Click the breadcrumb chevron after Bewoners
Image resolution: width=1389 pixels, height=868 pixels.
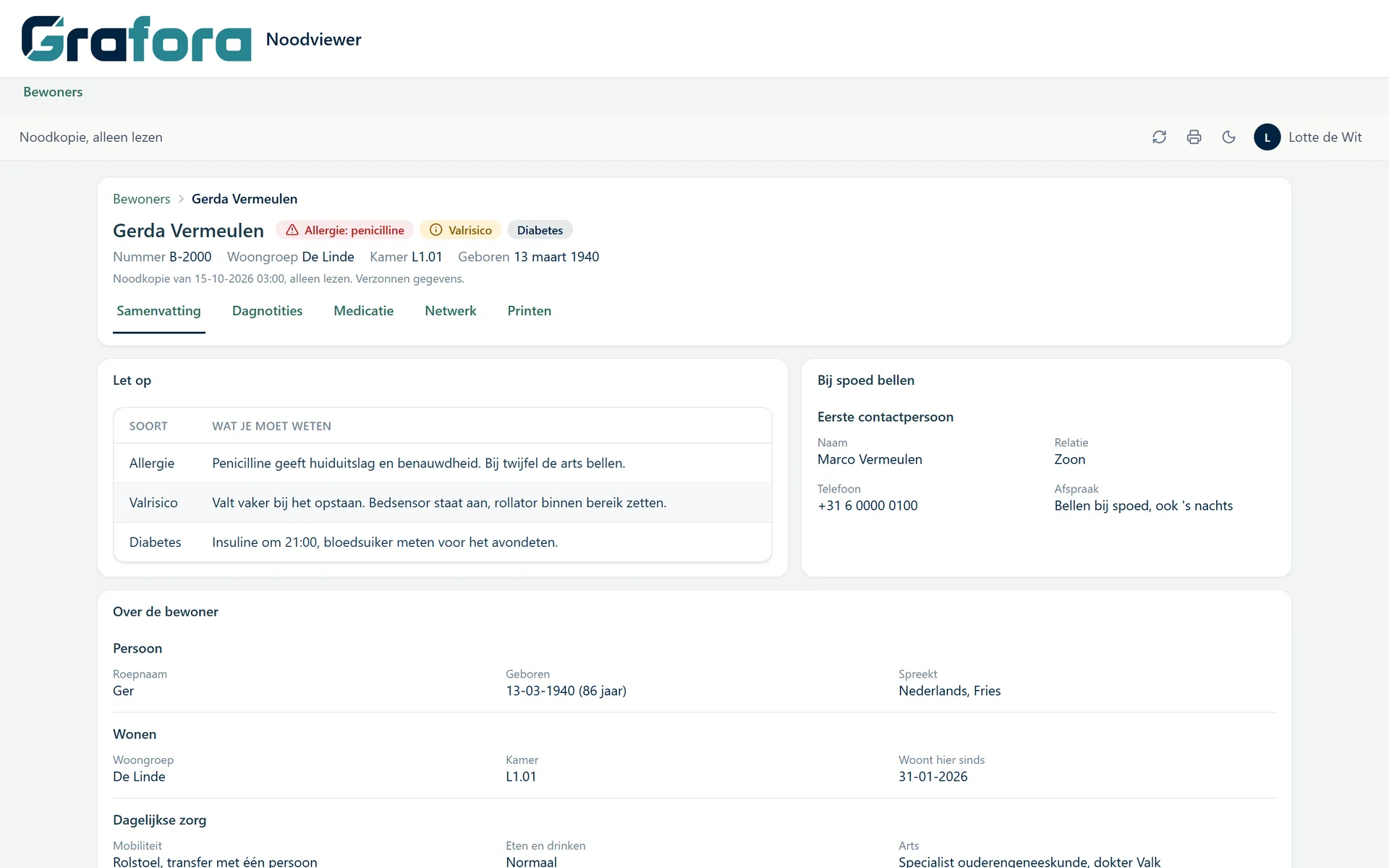point(181,199)
